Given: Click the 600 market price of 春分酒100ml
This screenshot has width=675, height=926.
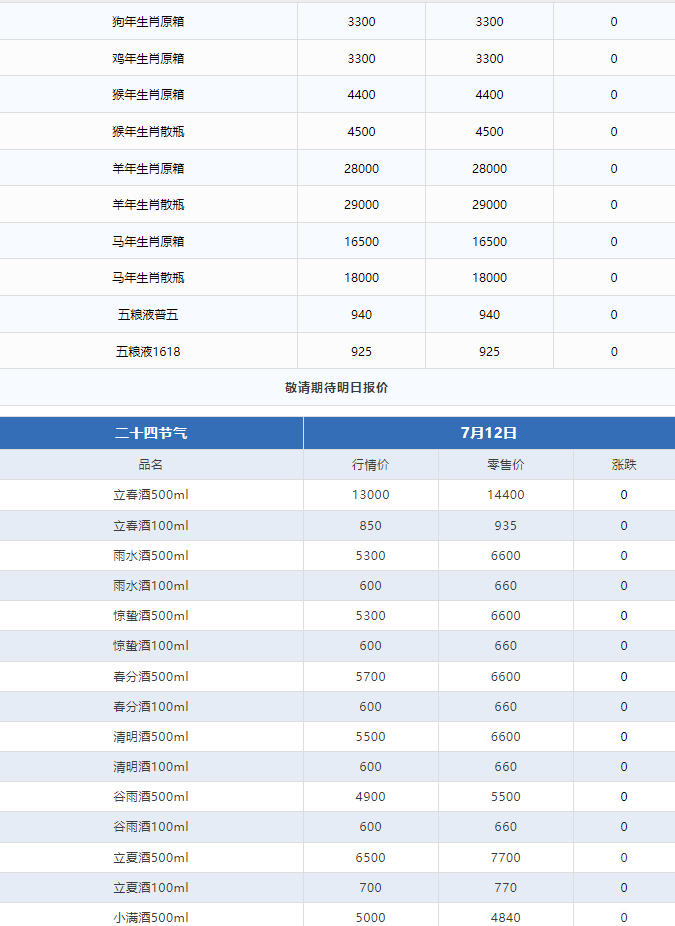Looking at the screenshot, I should pyautogui.click(x=370, y=706).
